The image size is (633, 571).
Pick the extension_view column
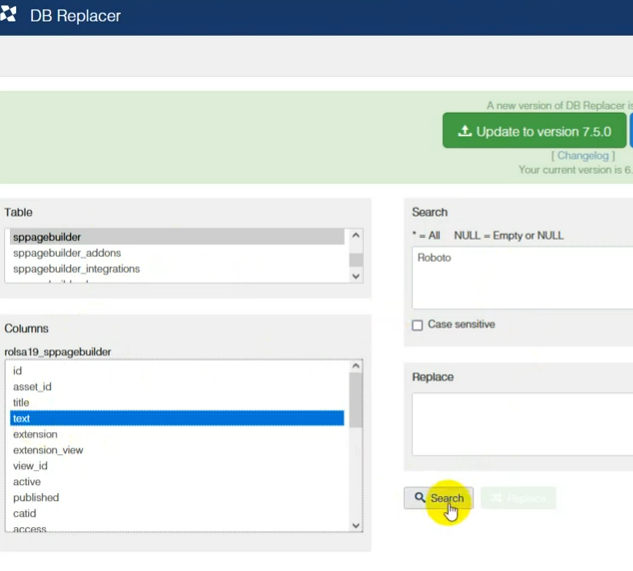tap(48, 450)
